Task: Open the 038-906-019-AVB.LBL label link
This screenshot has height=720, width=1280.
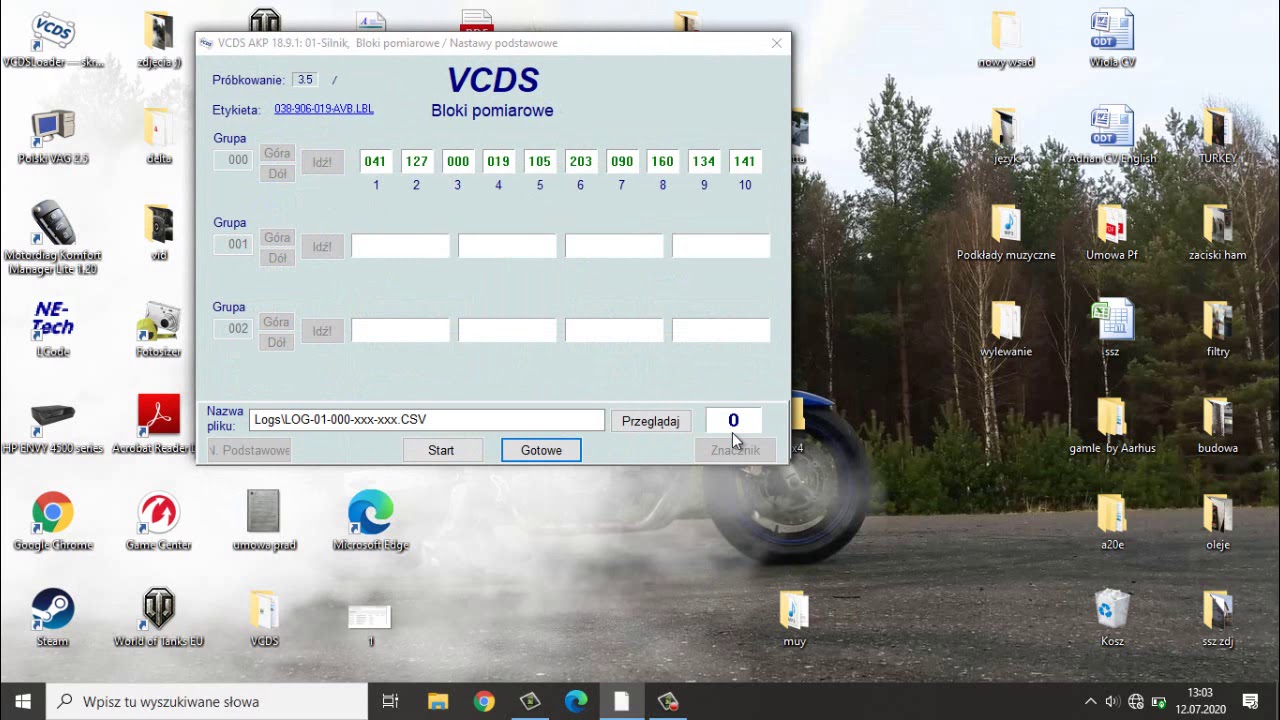Action: 324,109
